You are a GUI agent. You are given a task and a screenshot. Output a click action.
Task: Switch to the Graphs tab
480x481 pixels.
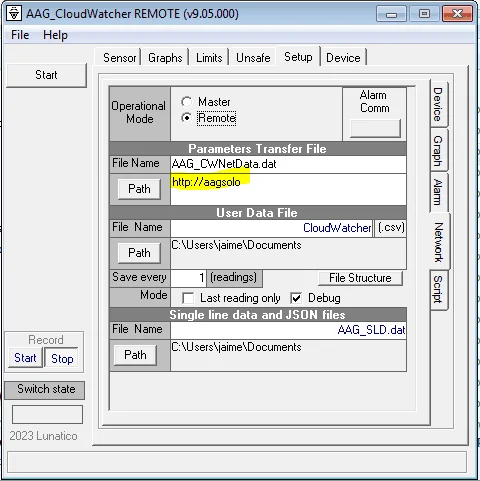[x=165, y=58]
